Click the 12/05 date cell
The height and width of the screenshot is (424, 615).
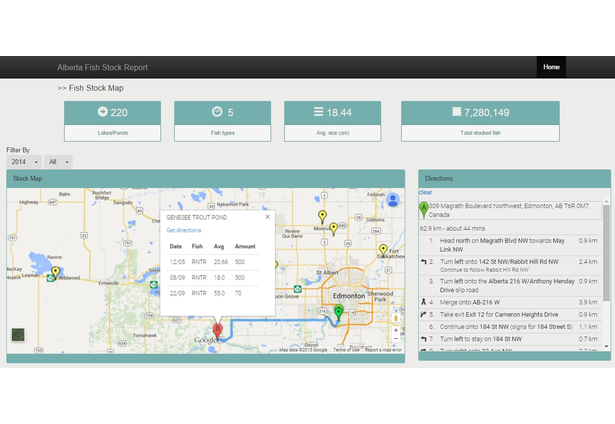pyautogui.click(x=177, y=262)
